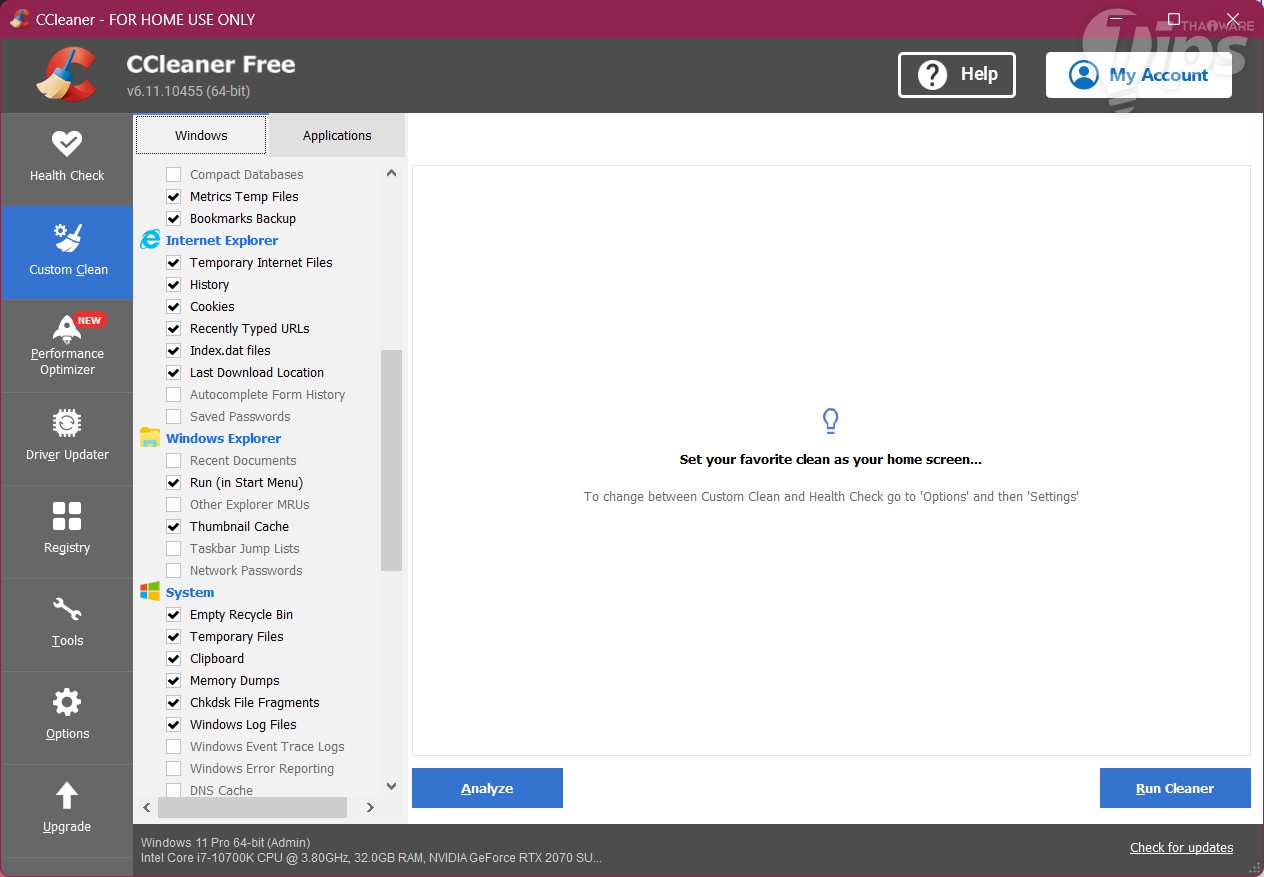Click horizontal scrollbar thumb under list
The image size is (1264, 877).
(x=253, y=807)
